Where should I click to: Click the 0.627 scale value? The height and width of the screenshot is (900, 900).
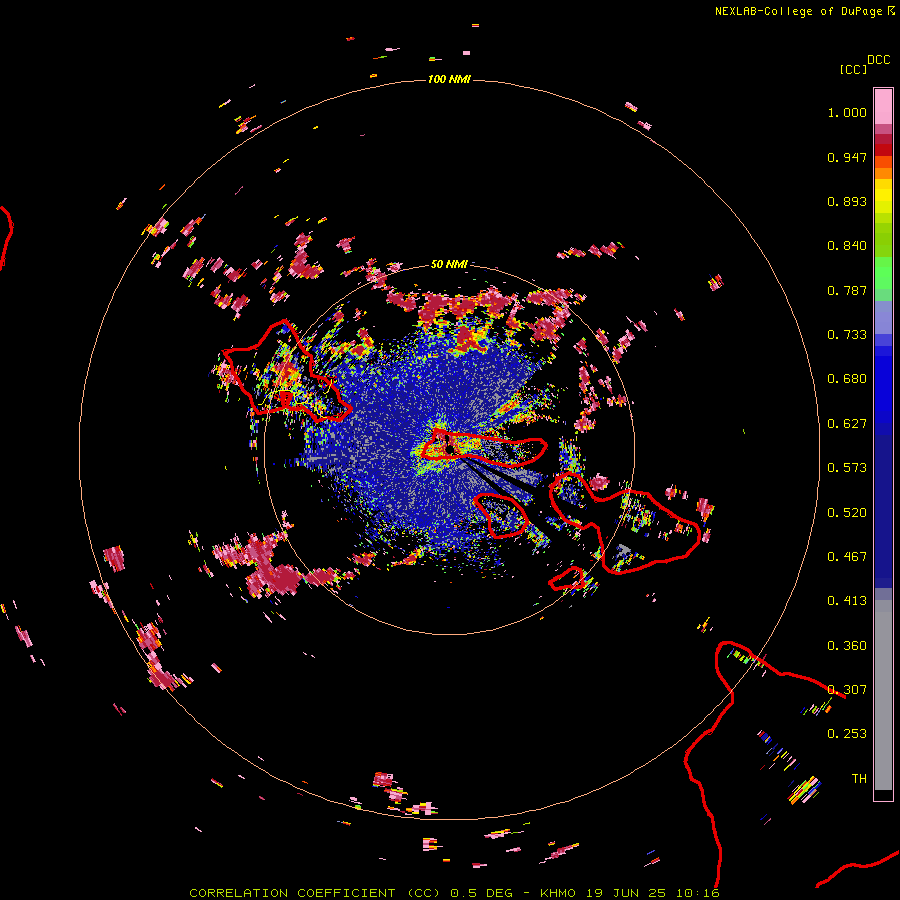coord(847,424)
